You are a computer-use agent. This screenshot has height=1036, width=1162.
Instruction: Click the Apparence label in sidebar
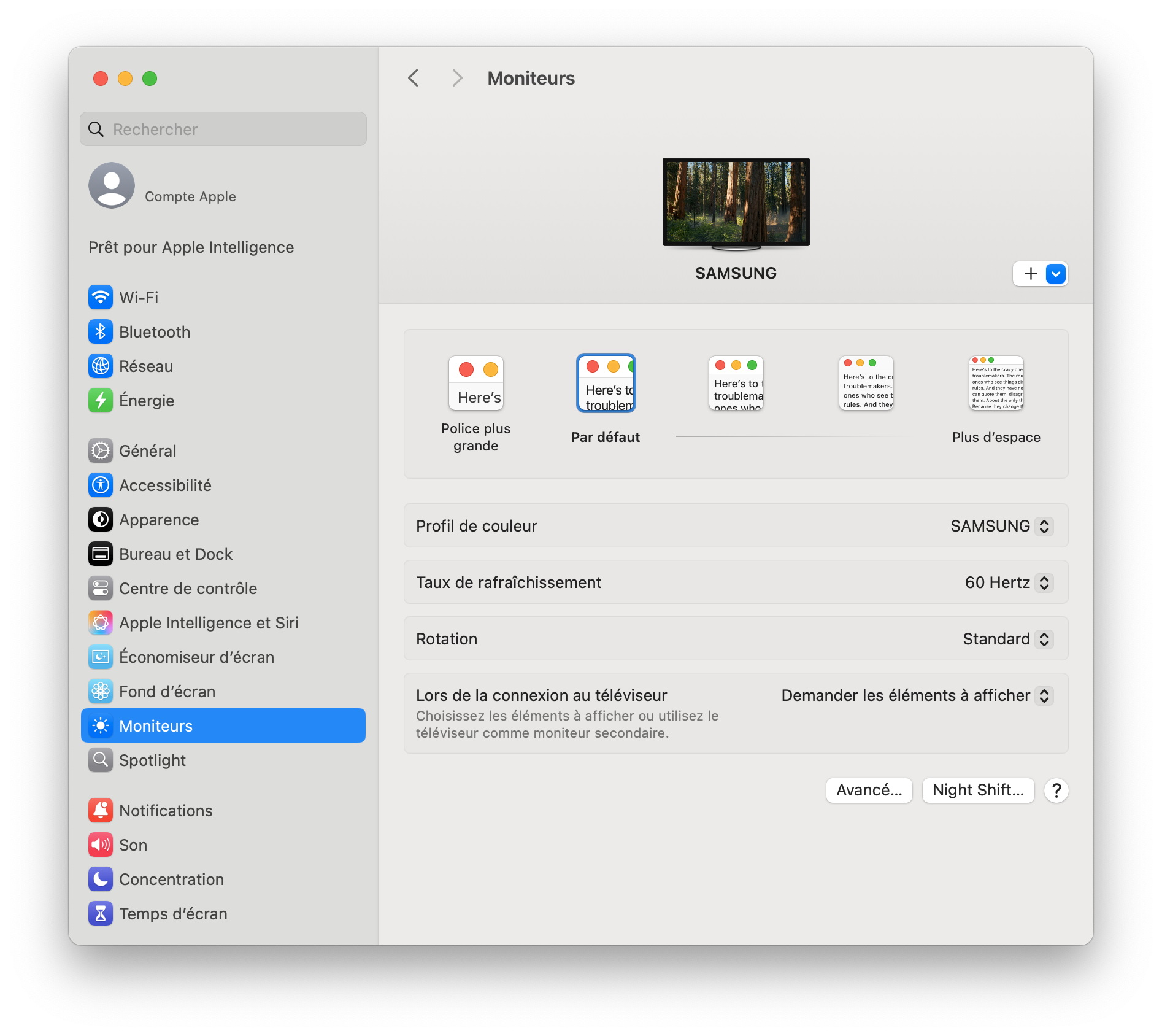coord(160,520)
